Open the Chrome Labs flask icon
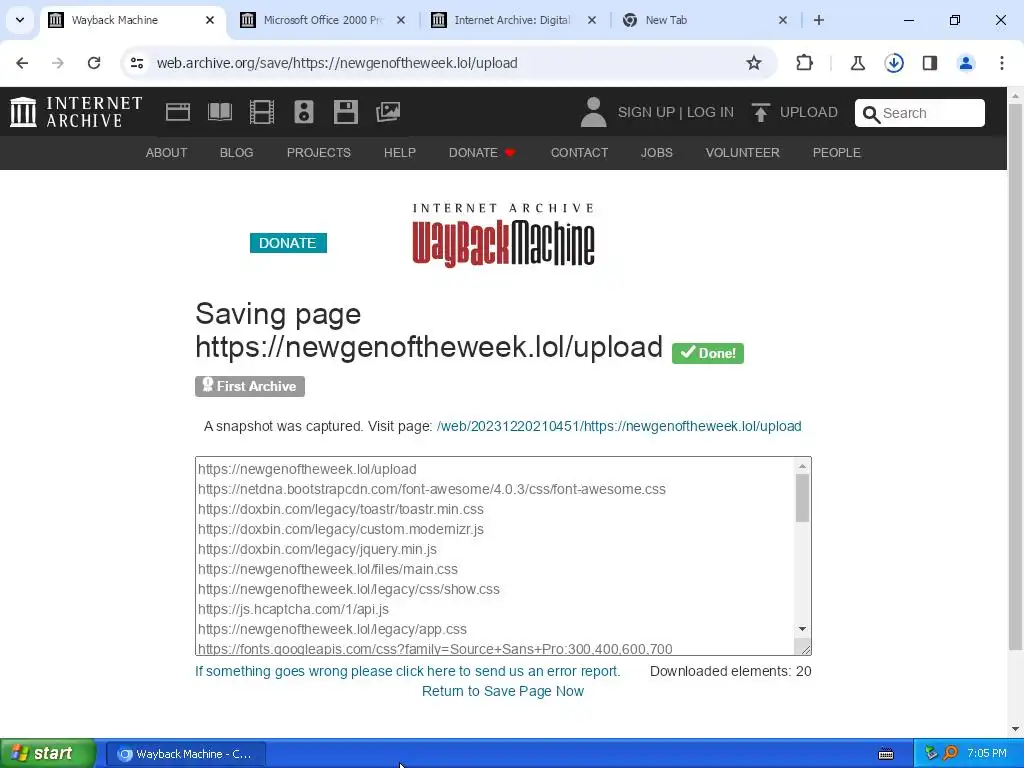Viewport: 1024px width, 768px height. tap(857, 63)
